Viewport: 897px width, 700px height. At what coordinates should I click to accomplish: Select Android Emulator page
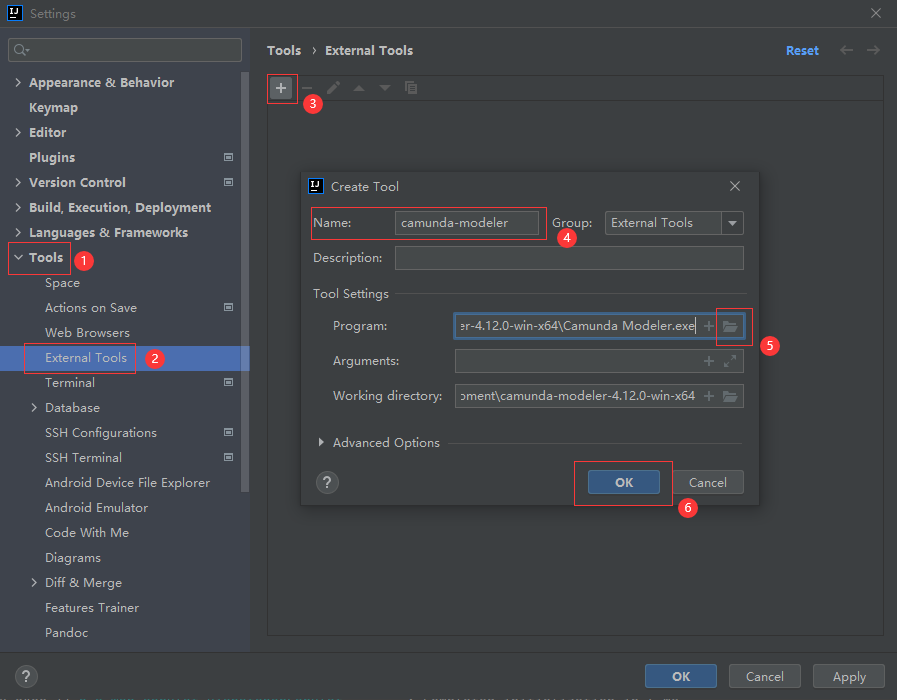tap(97, 508)
